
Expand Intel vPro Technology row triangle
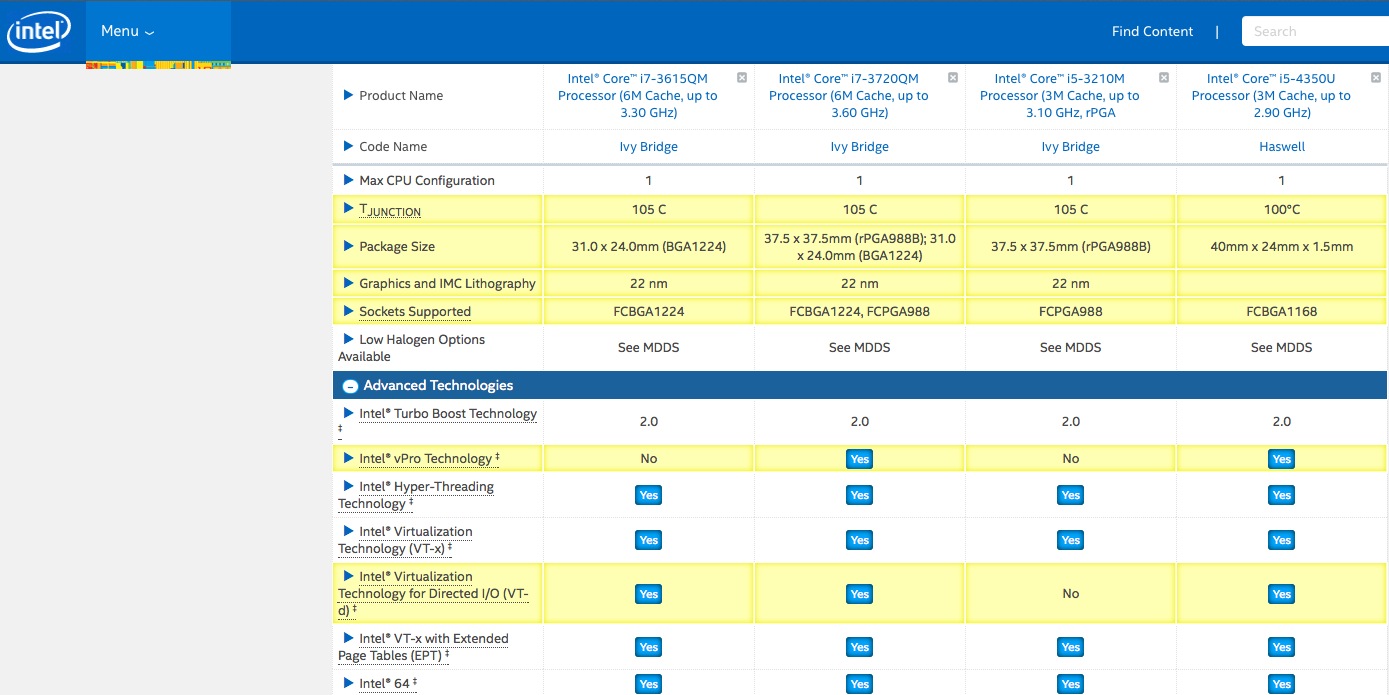coord(348,458)
